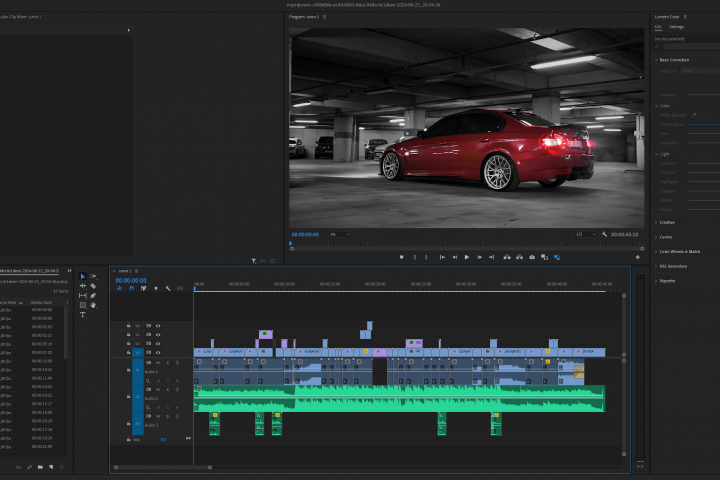Image resolution: width=720 pixels, height=480 pixels.
Task: Select the Selection arrow tool
Action: pos(83,277)
